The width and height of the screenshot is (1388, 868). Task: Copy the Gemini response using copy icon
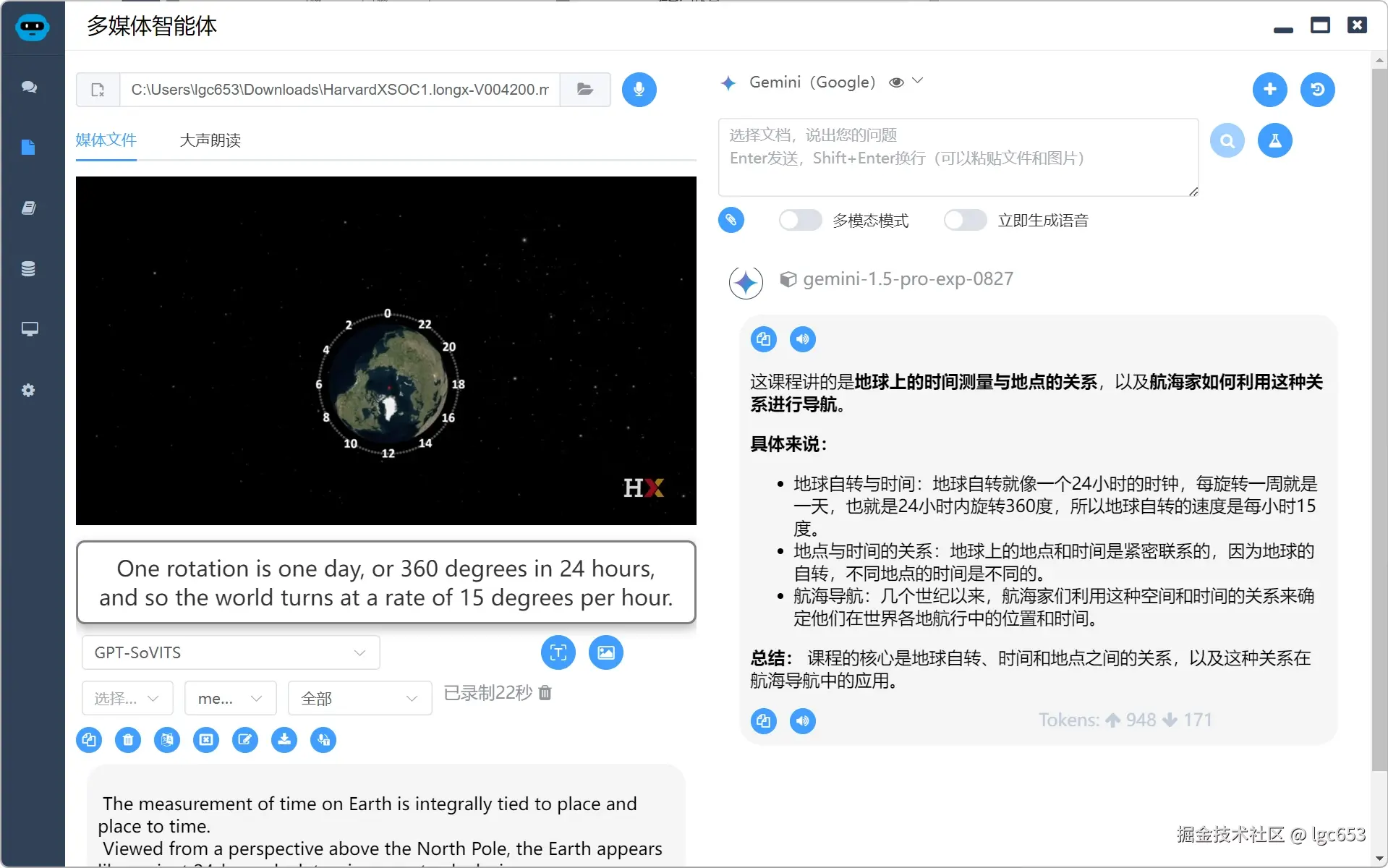pyautogui.click(x=763, y=339)
